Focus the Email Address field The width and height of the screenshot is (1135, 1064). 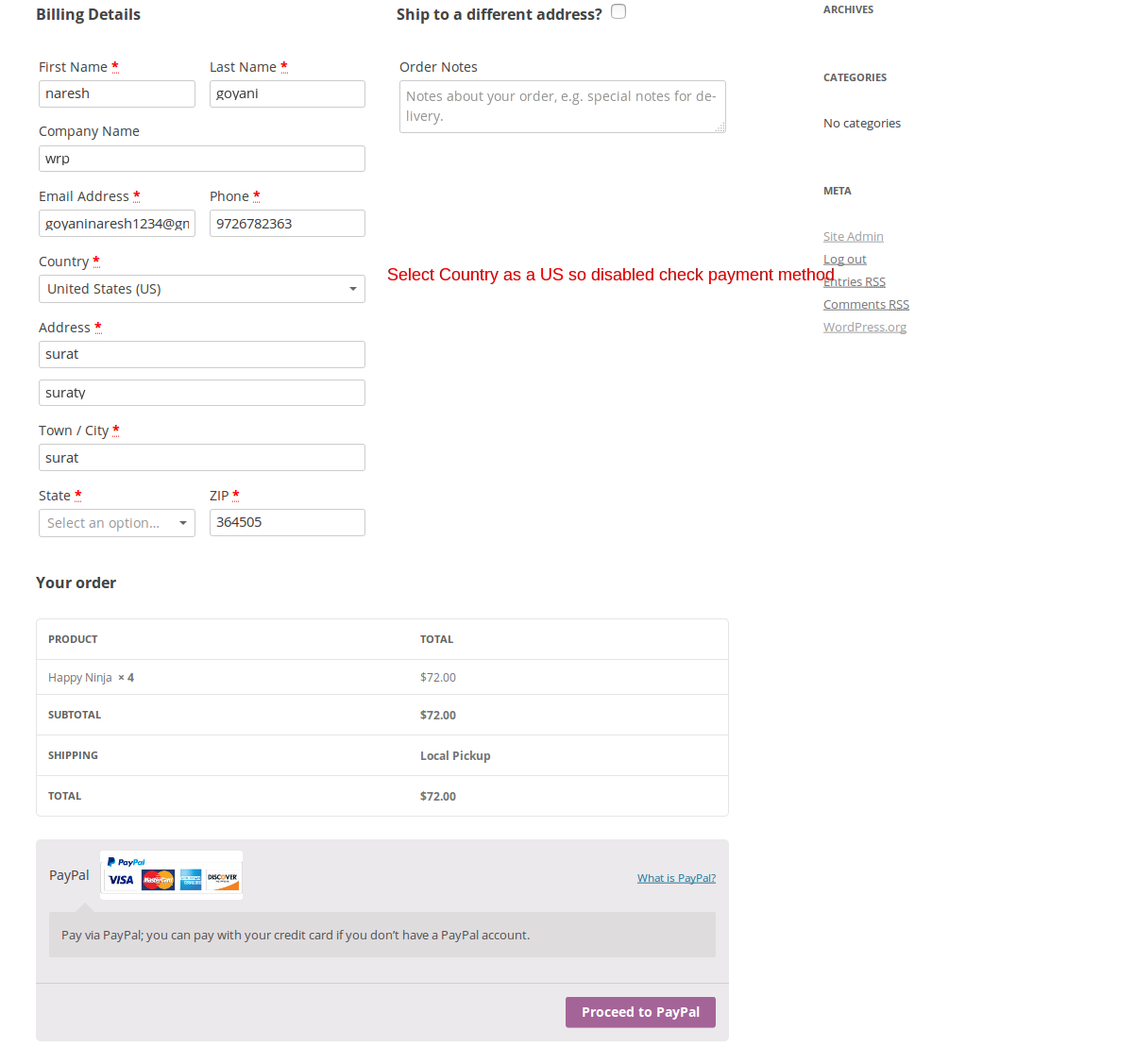coord(117,224)
